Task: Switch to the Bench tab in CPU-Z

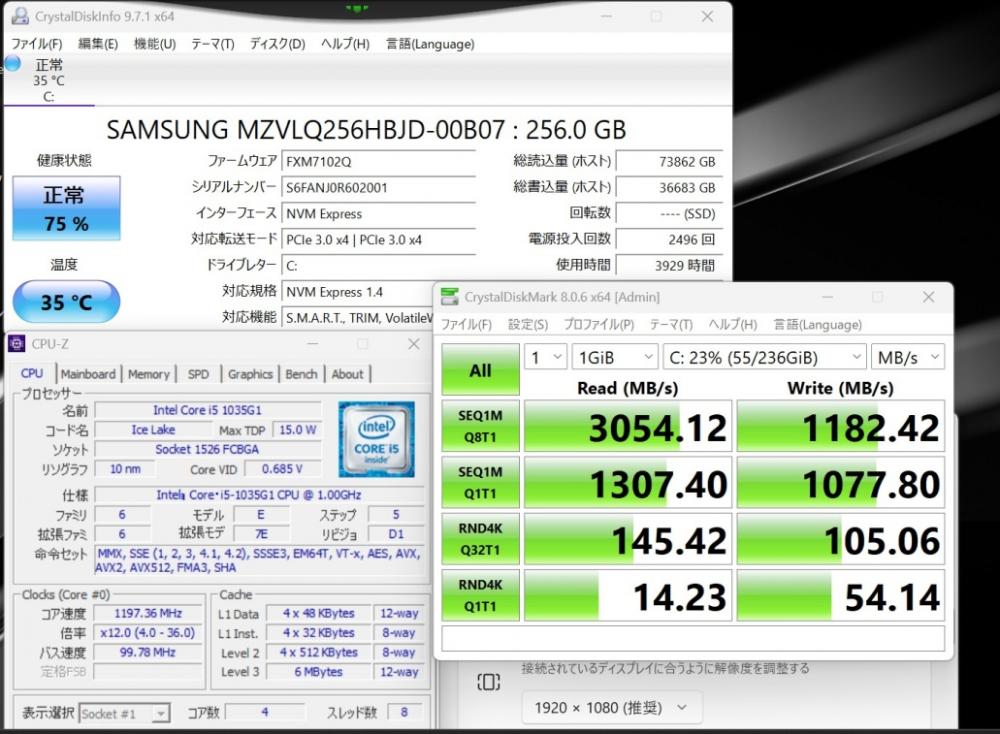Action: (301, 374)
